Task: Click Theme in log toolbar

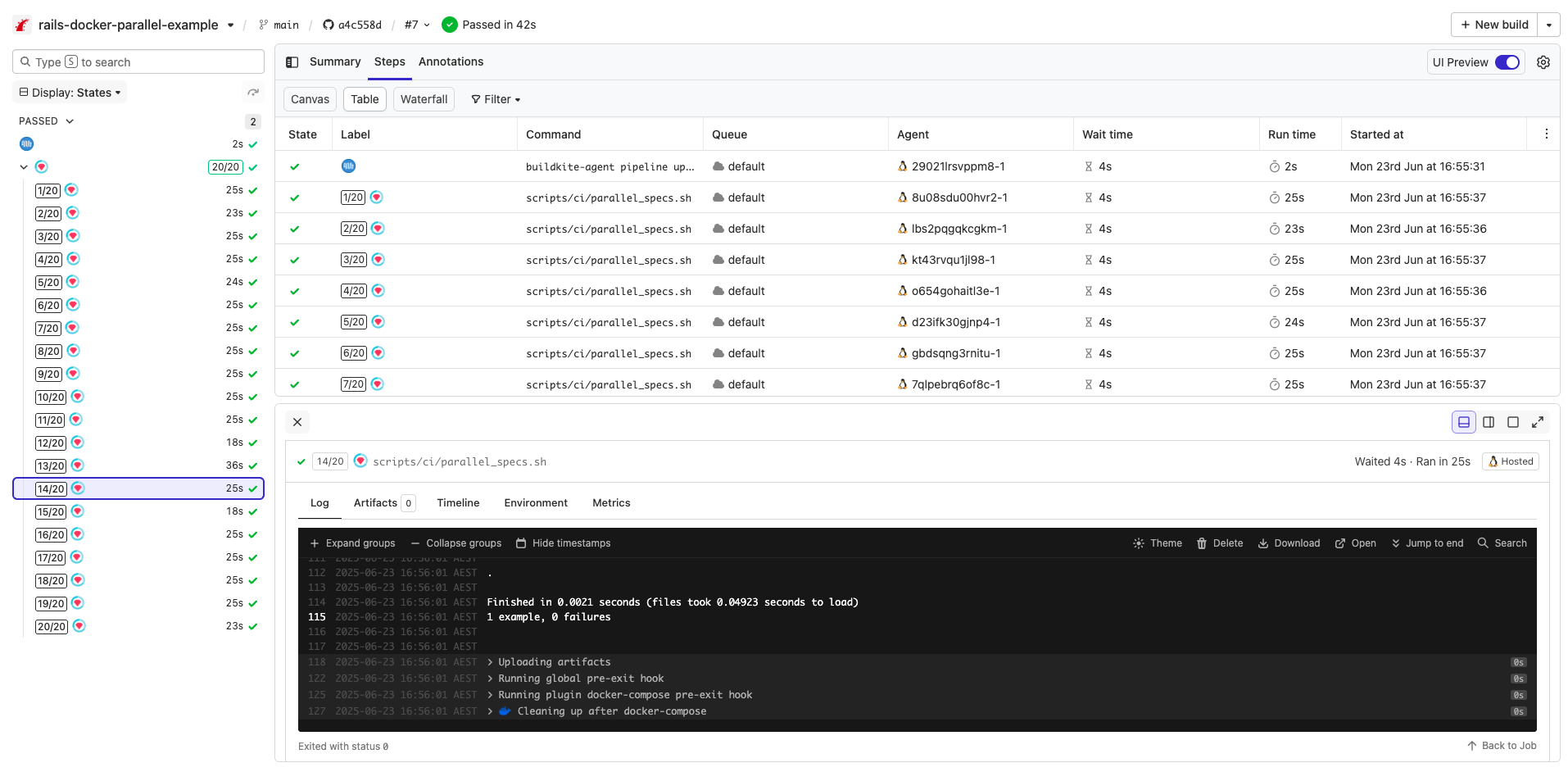Action: (x=1158, y=543)
